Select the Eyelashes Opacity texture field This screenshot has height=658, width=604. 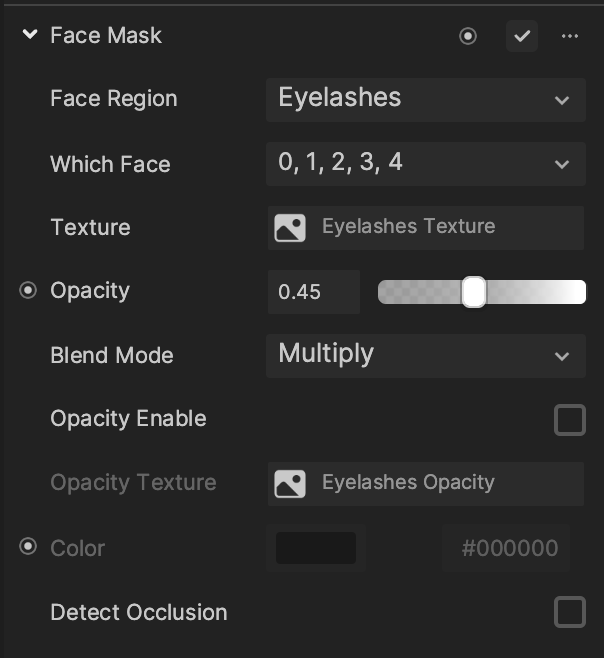pos(426,484)
